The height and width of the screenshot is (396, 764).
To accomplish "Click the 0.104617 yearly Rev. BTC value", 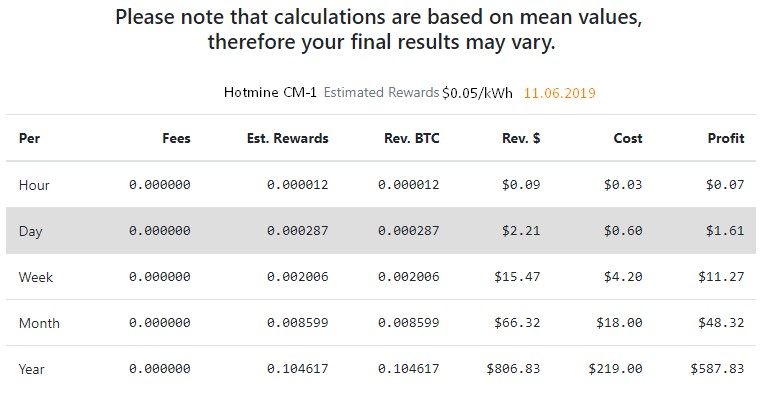I will tap(408, 369).
